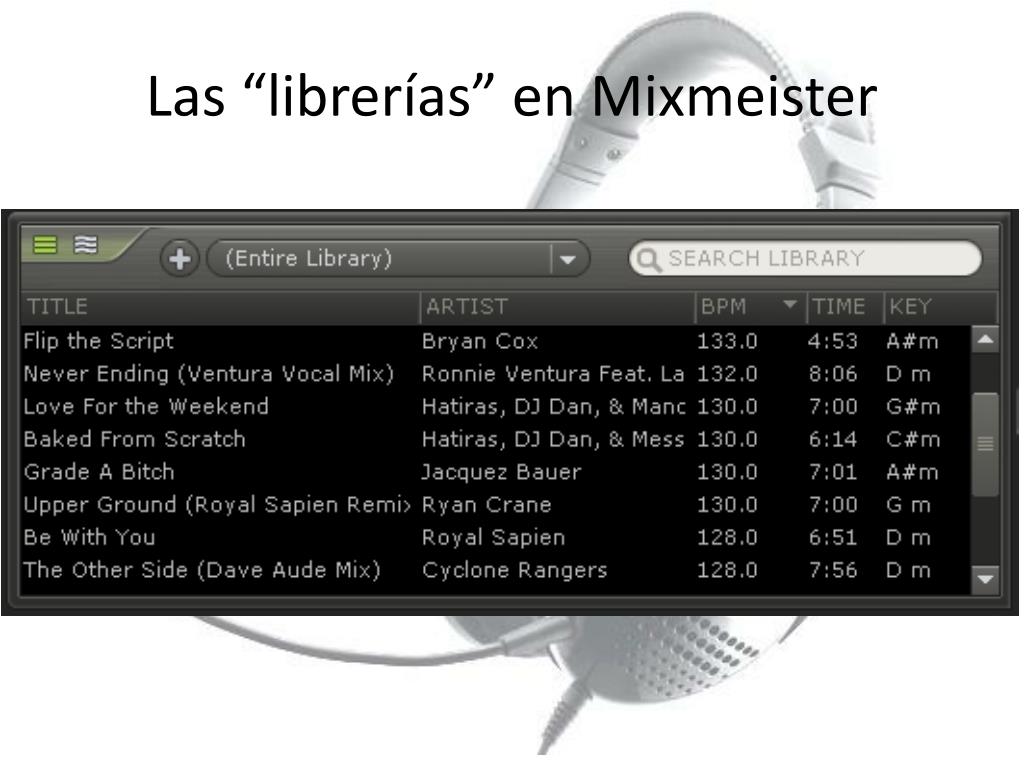Click the magnifier icon in search box

point(648,259)
